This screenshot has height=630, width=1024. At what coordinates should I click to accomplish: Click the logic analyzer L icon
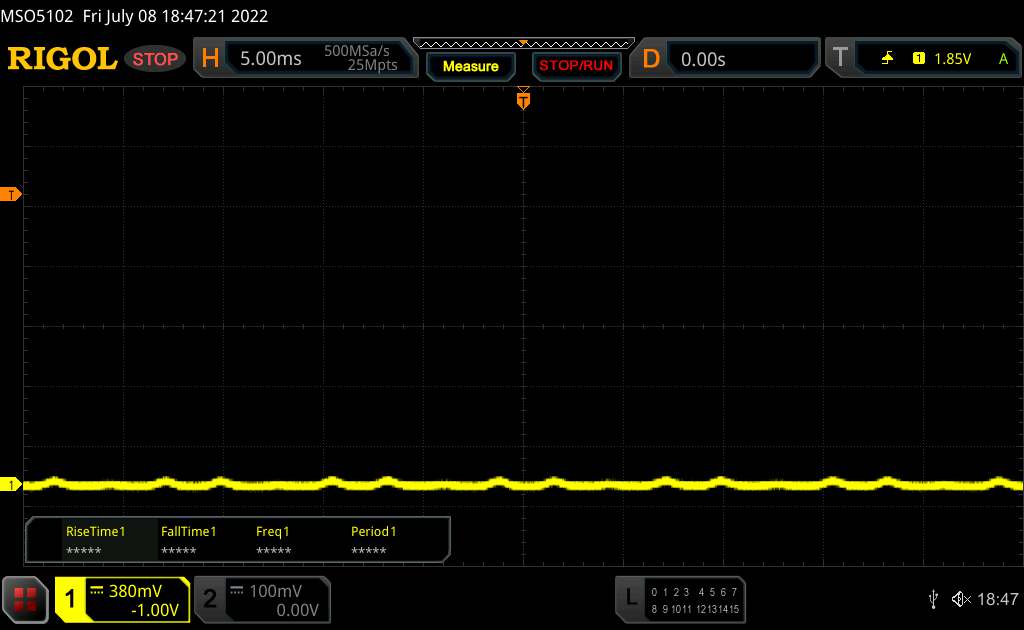coord(630,598)
